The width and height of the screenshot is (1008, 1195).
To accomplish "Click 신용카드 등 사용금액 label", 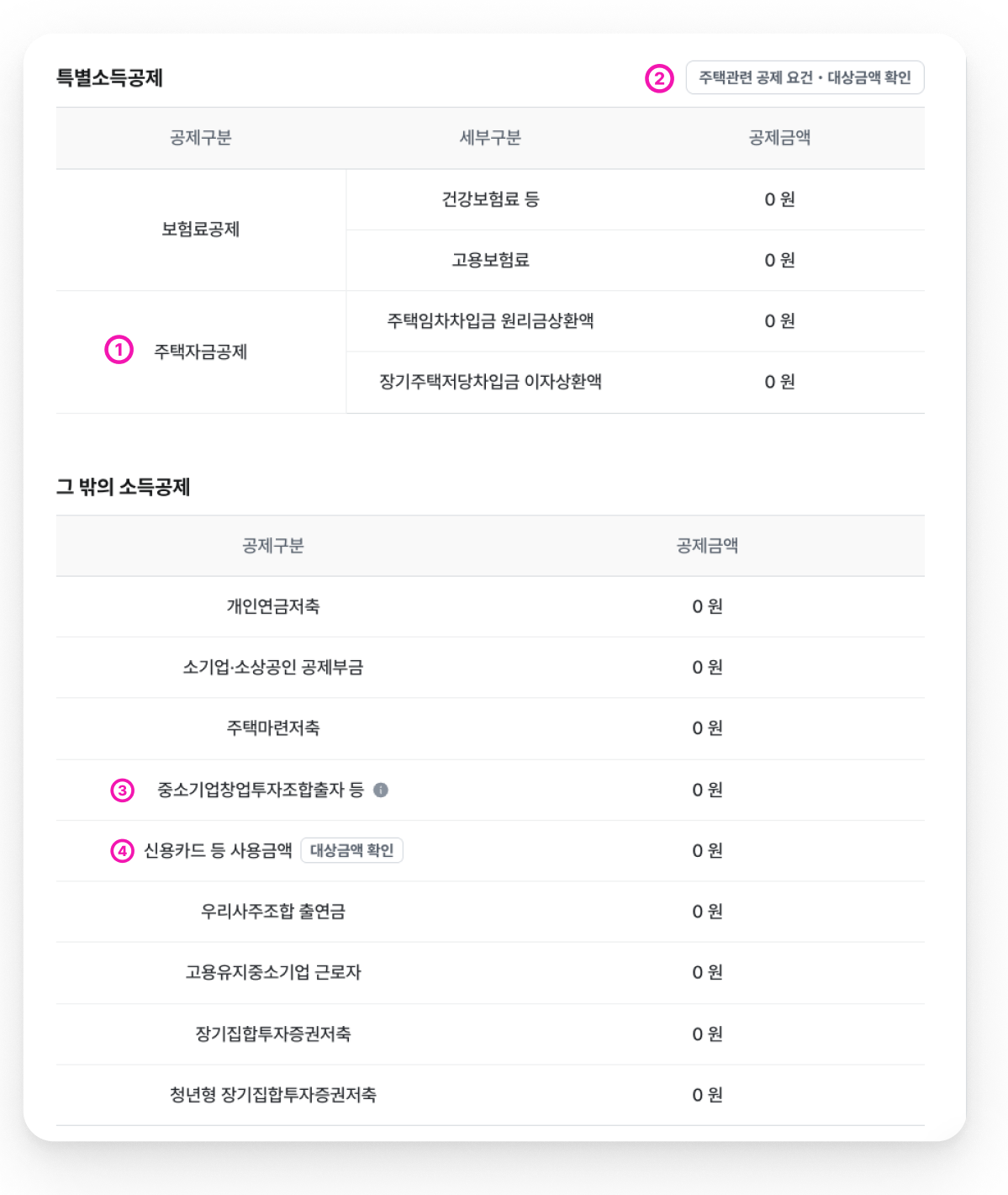I will pyautogui.click(x=218, y=850).
